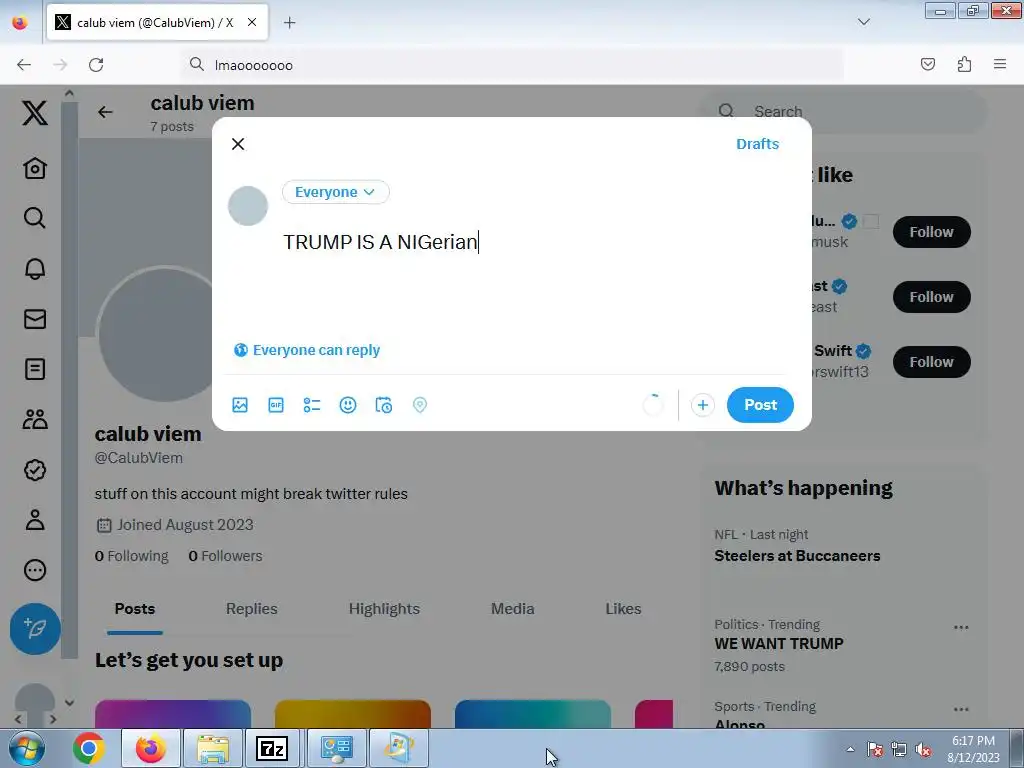Open Lists in the sidebar
The image size is (1024, 768).
tap(35, 369)
